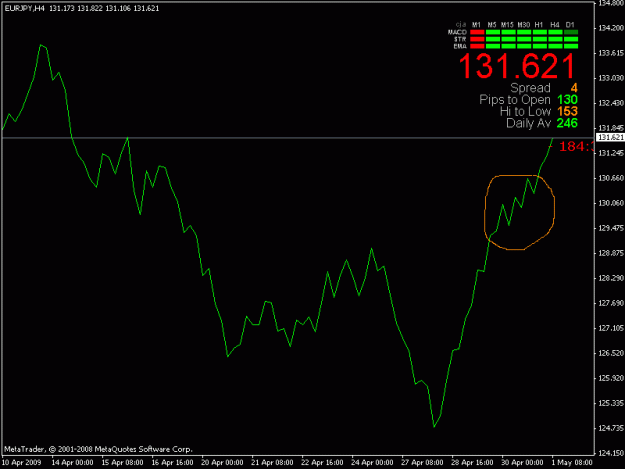
Task: Click the dark green MACD bar for D1
Action: click(x=571, y=32)
